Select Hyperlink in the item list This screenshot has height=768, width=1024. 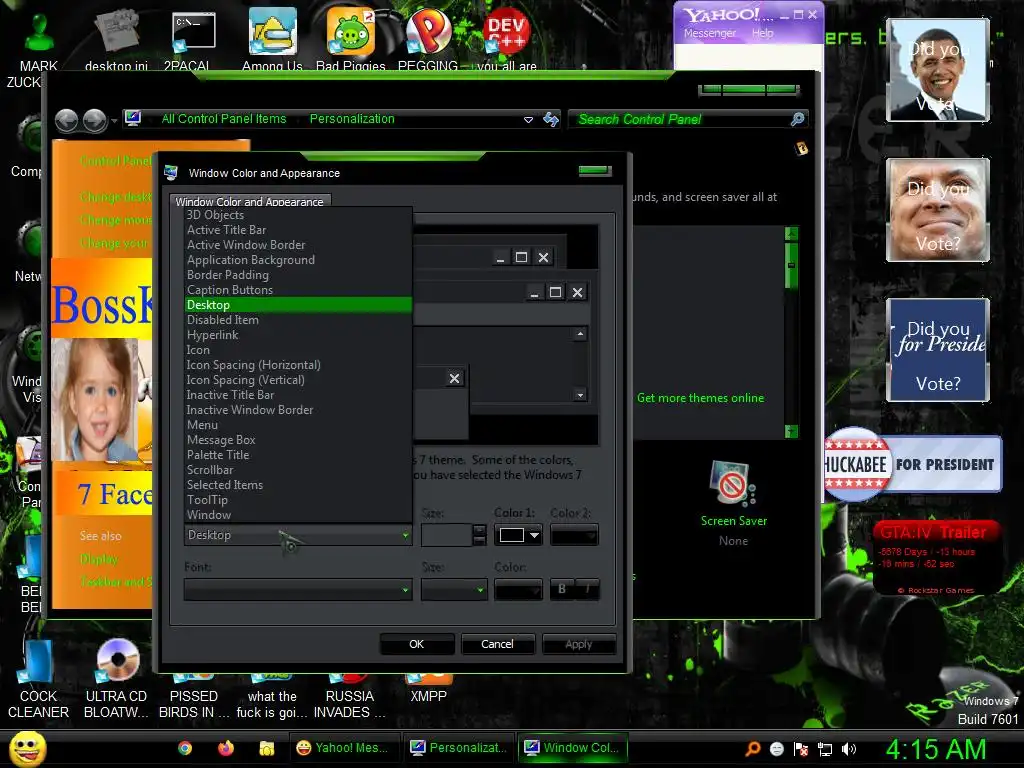click(298, 335)
